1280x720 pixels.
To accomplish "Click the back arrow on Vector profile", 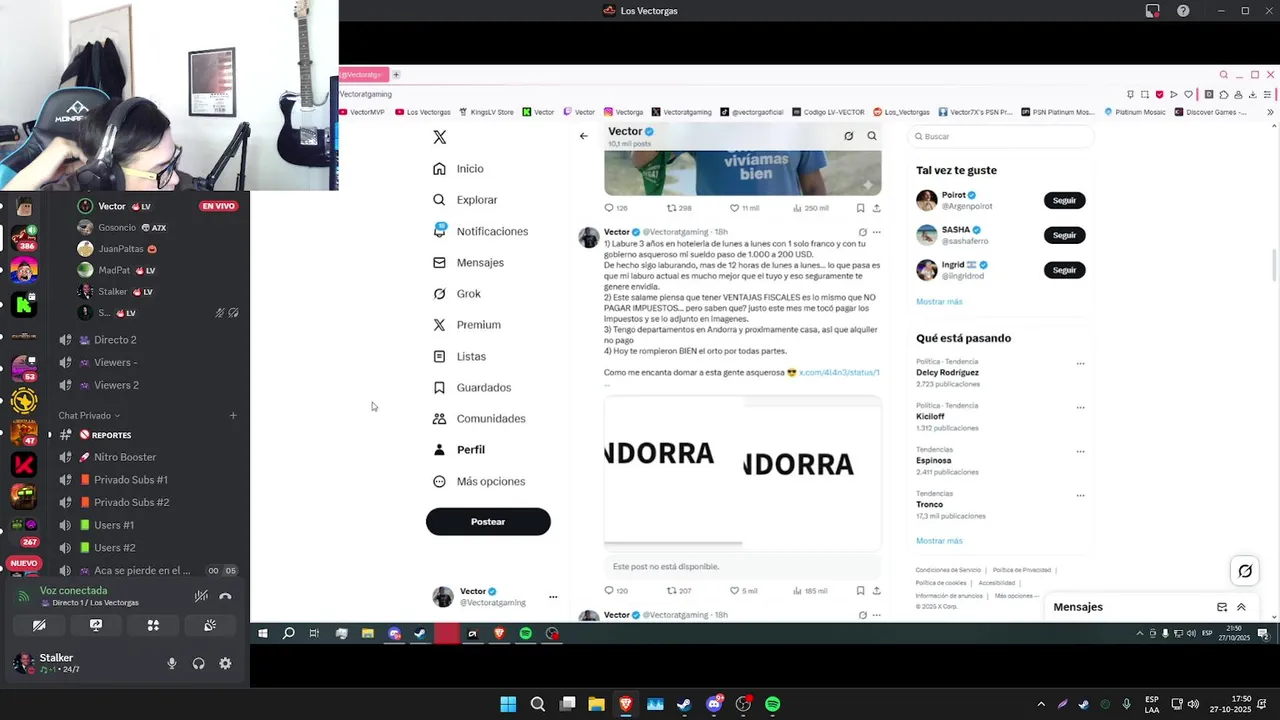I will tap(584, 136).
